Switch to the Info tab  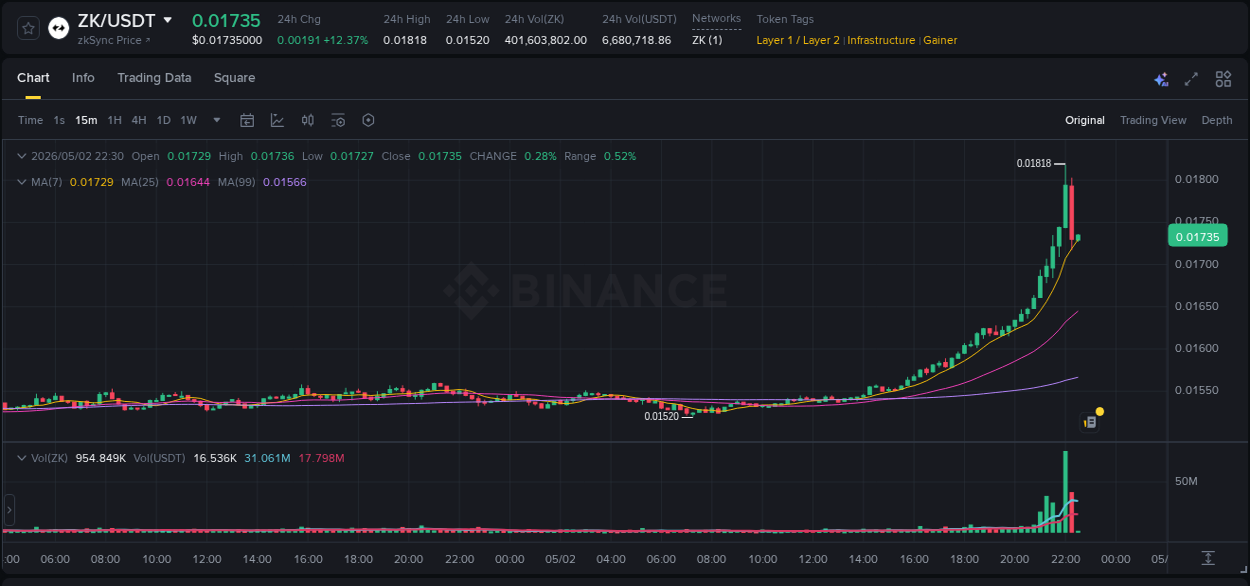coord(83,78)
